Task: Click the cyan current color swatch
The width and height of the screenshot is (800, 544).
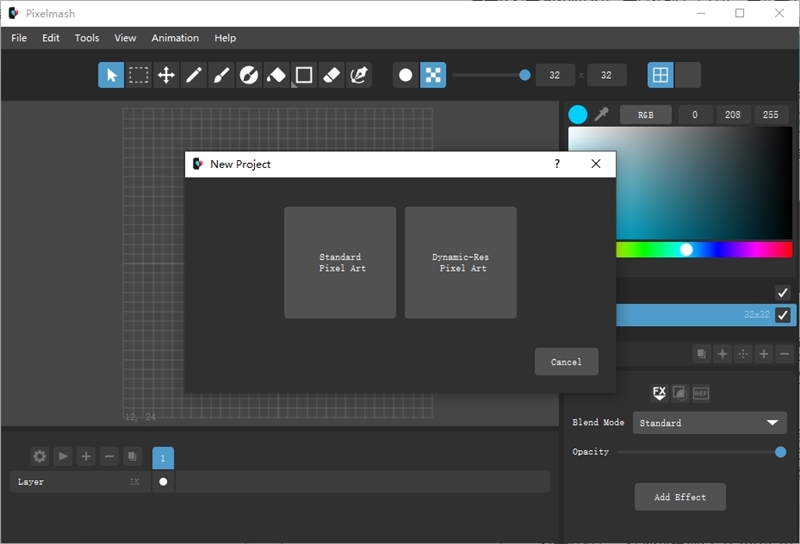Action: click(x=578, y=114)
